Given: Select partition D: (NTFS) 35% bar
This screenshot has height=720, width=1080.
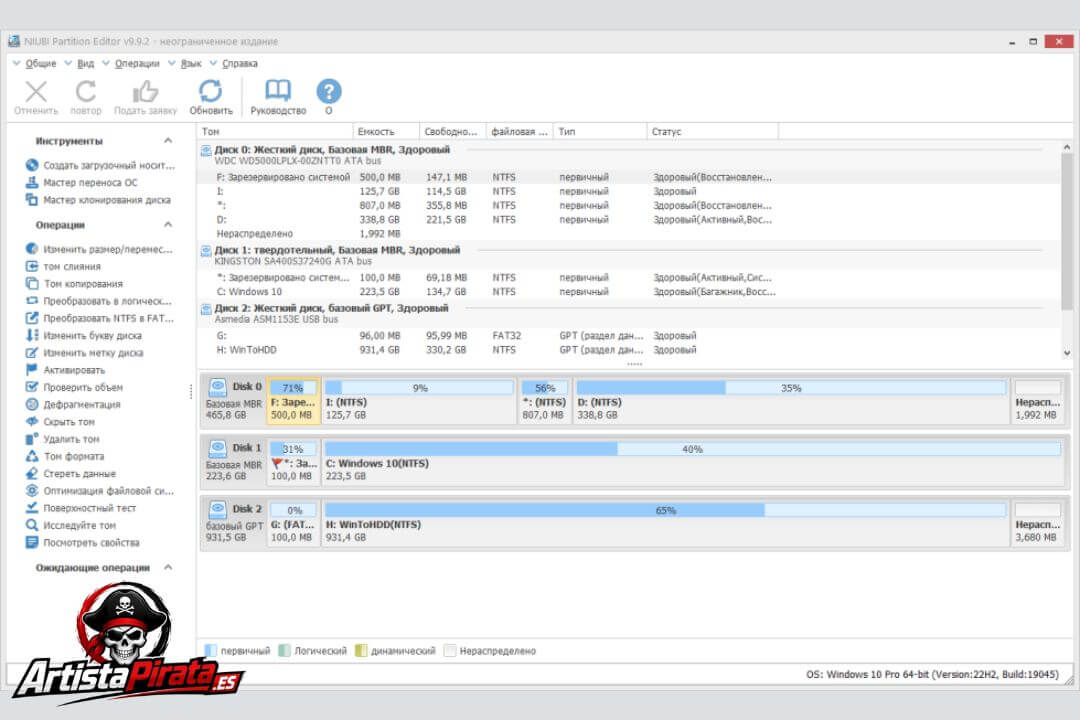Looking at the screenshot, I should 791,388.
